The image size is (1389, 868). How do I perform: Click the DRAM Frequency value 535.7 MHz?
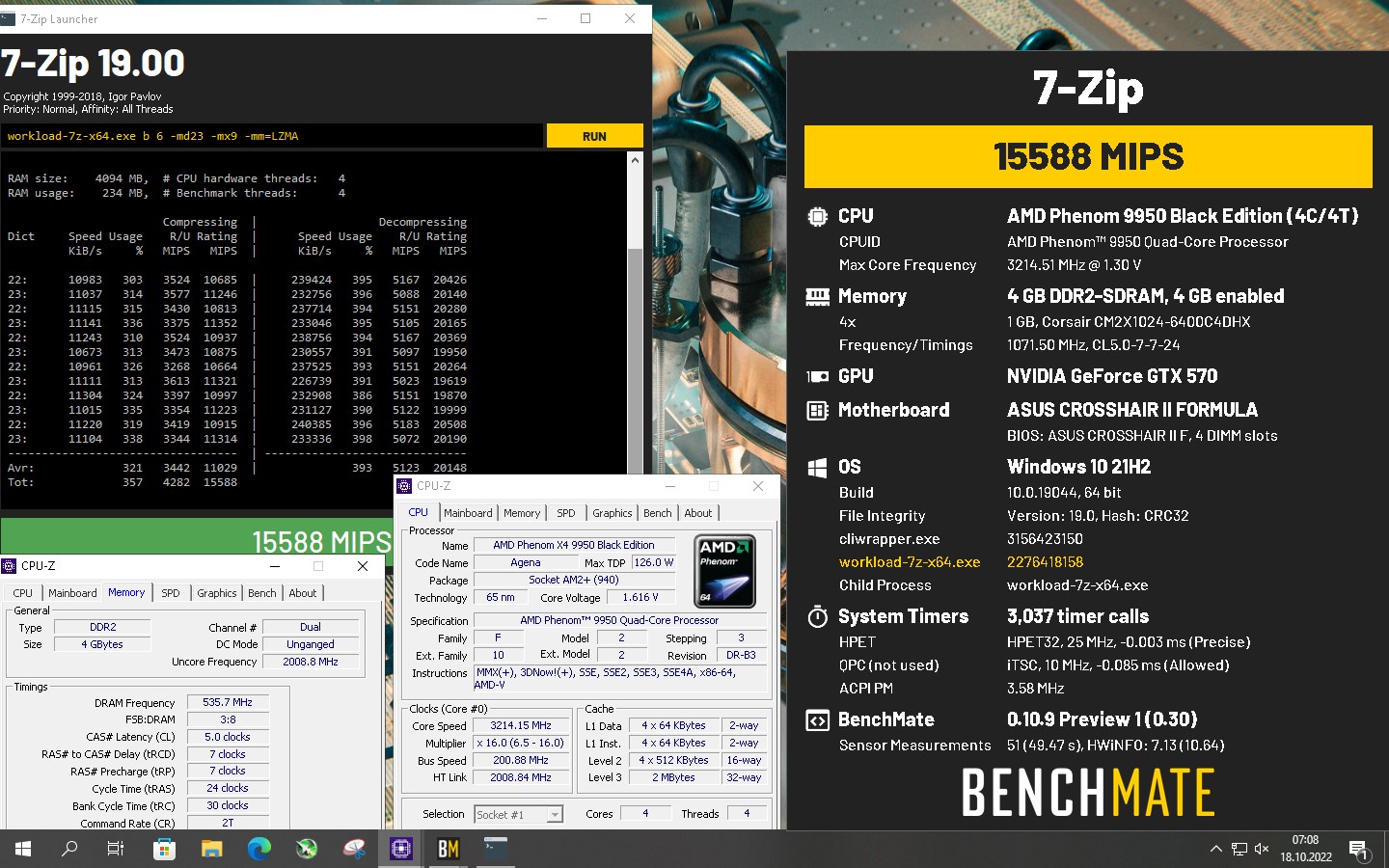228,702
